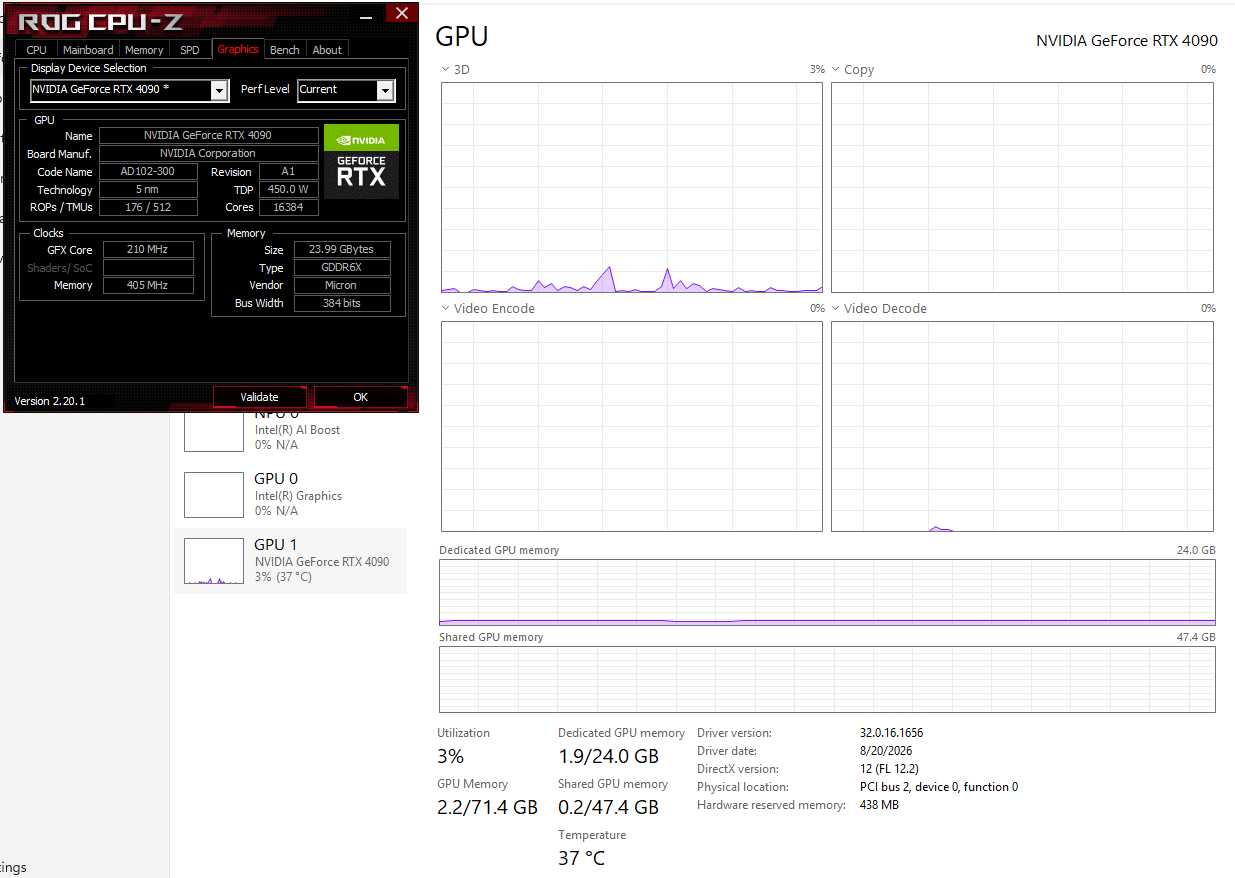Screen dimensions: 1235x878
Task: Click the Copy utilization graph
Action: coord(1022,187)
